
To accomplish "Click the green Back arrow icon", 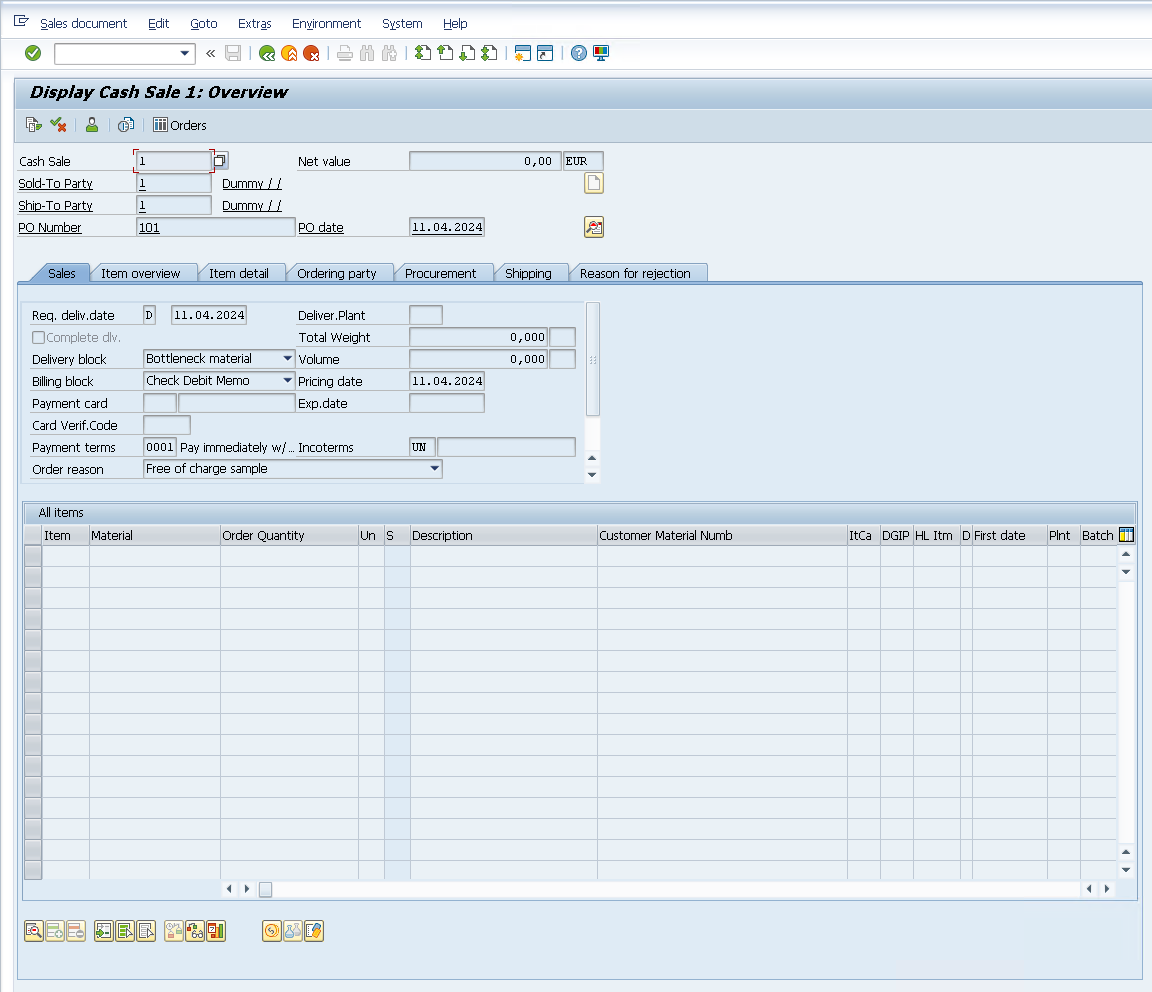I will click(x=266, y=53).
